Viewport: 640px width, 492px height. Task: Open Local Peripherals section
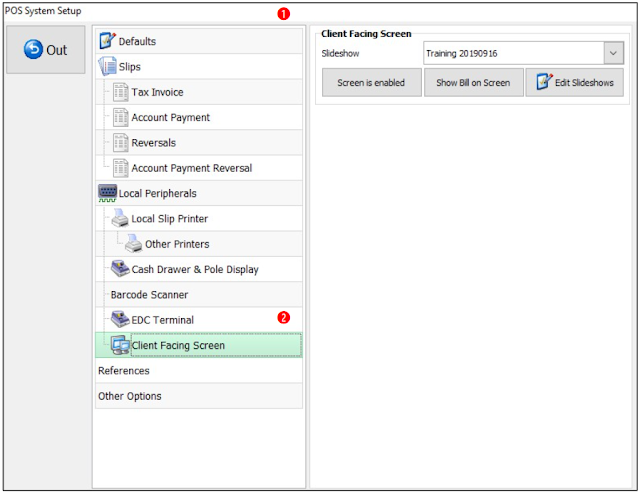point(199,193)
